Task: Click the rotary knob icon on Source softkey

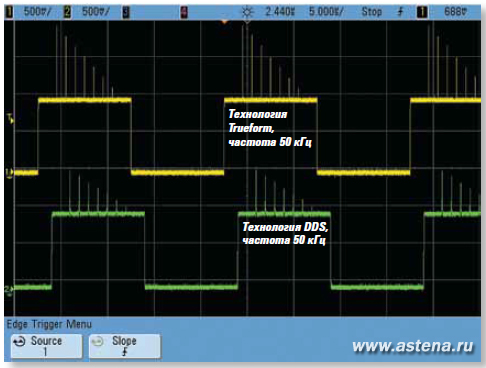Action: point(19,342)
